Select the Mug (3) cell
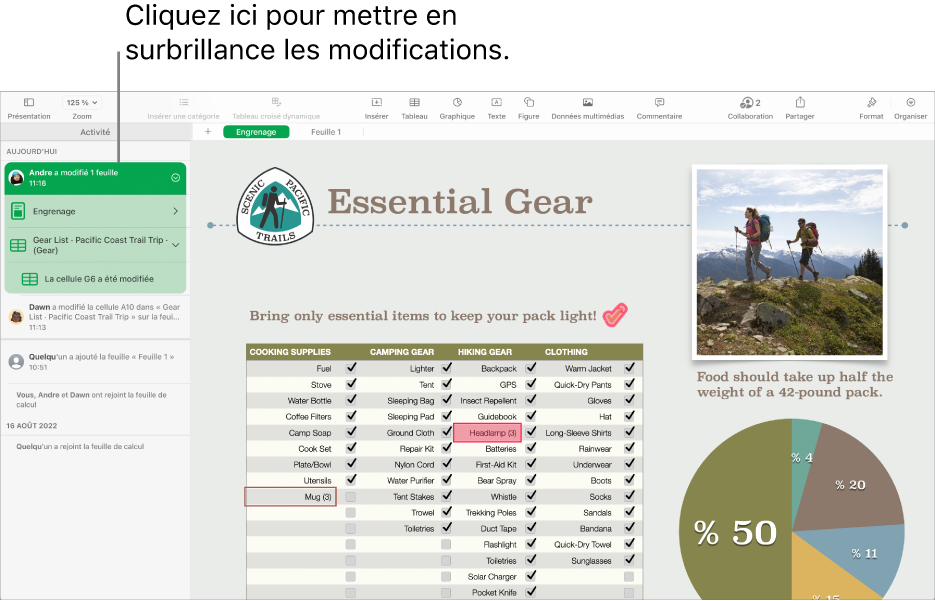The image size is (935, 601). click(290, 497)
